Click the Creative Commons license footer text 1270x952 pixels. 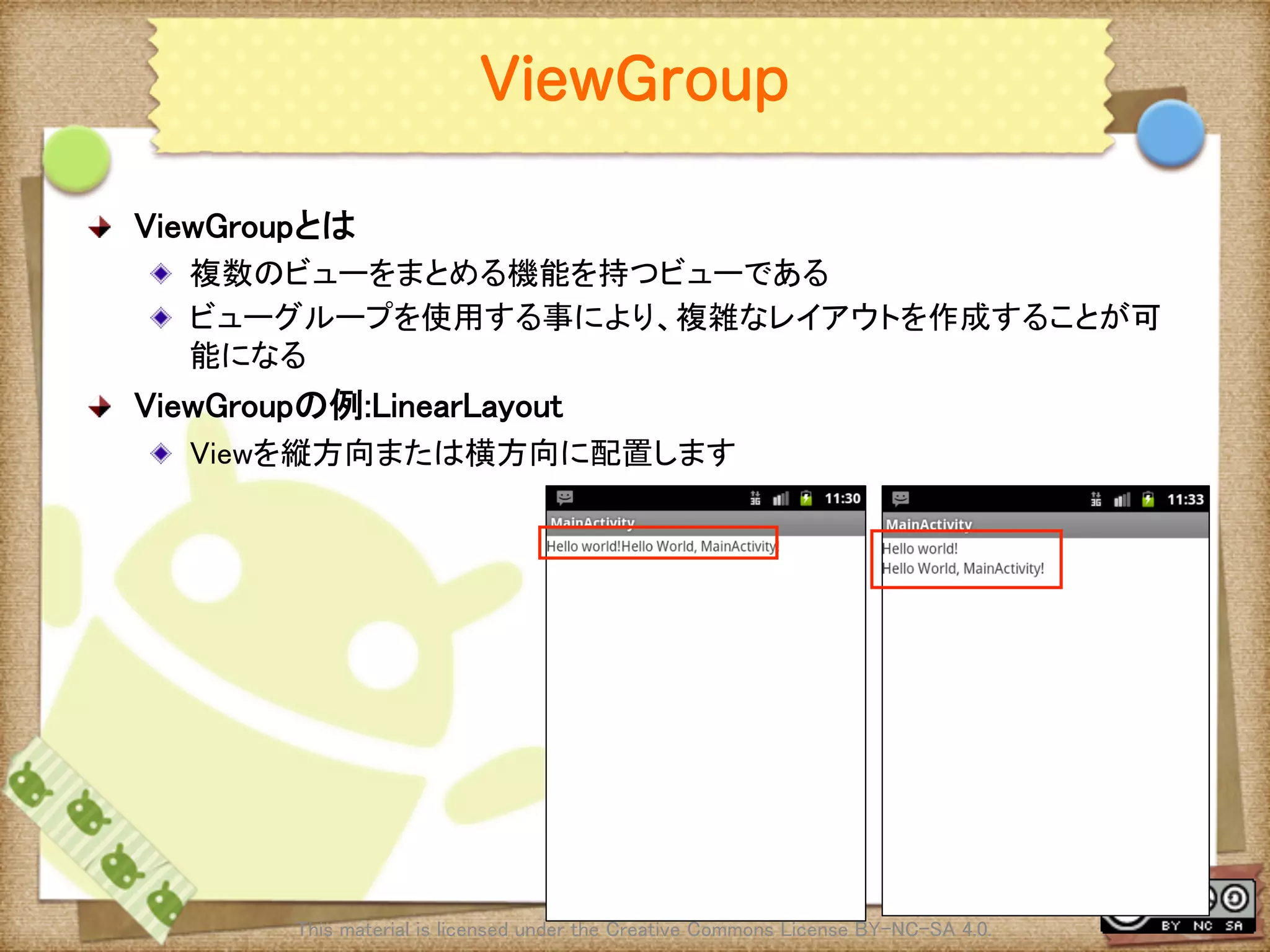click(644, 930)
